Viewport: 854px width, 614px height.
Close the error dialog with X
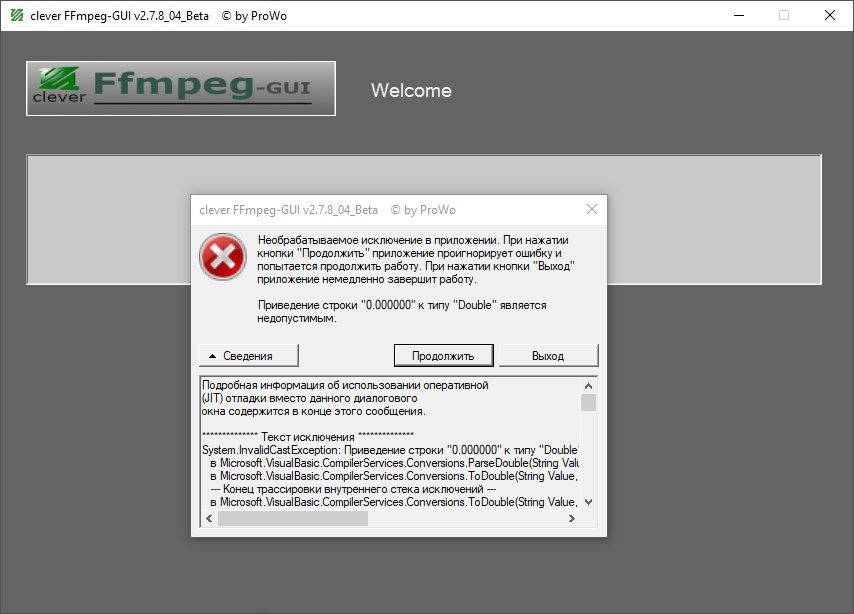[x=592, y=209]
